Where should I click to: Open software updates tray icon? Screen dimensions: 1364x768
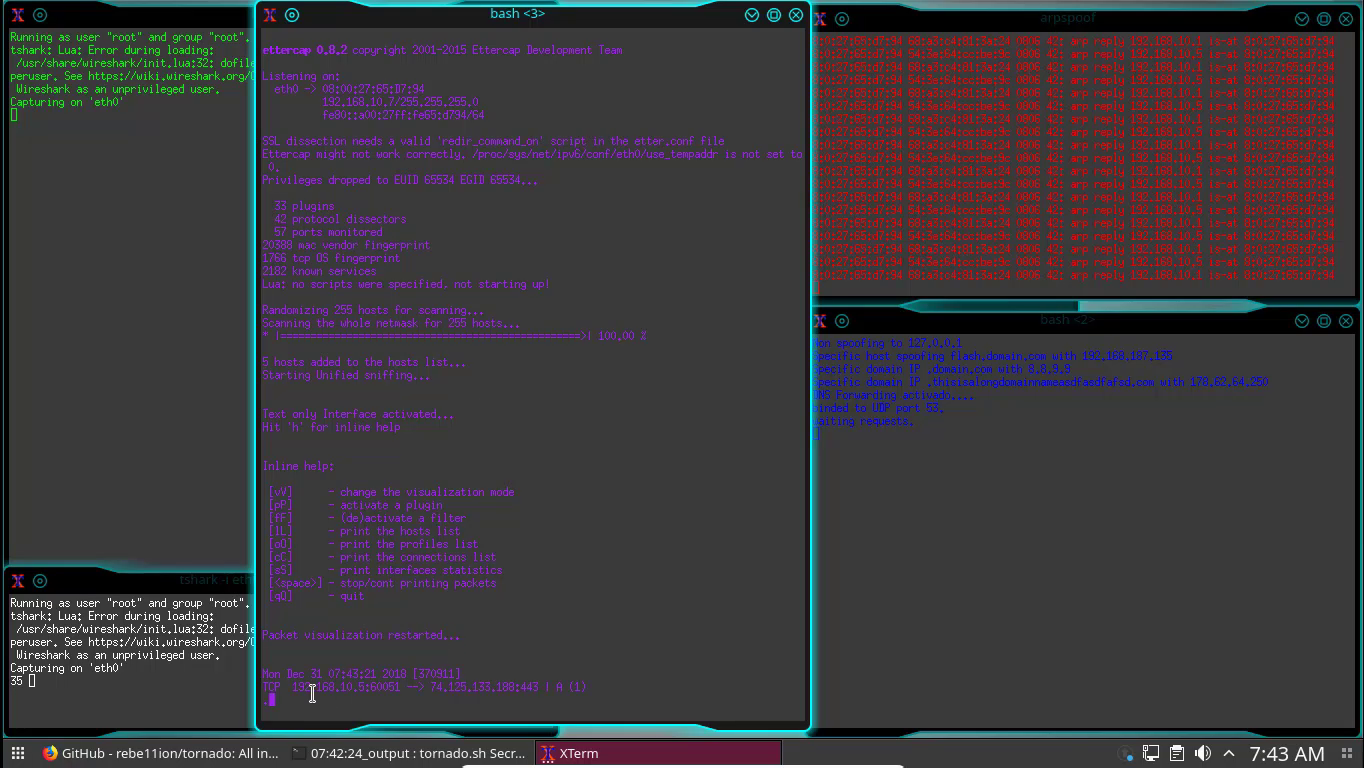[x=1127, y=754]
